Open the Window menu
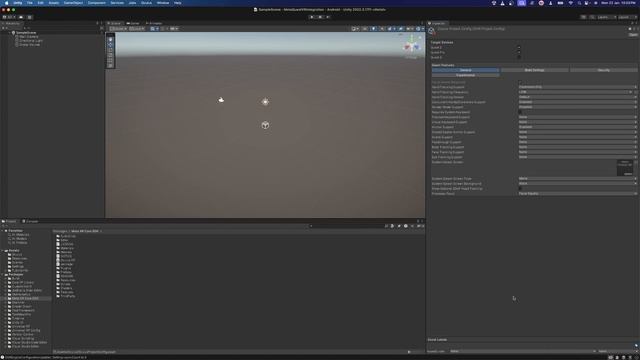Screen dimensions: 640x360 point(163,3)
